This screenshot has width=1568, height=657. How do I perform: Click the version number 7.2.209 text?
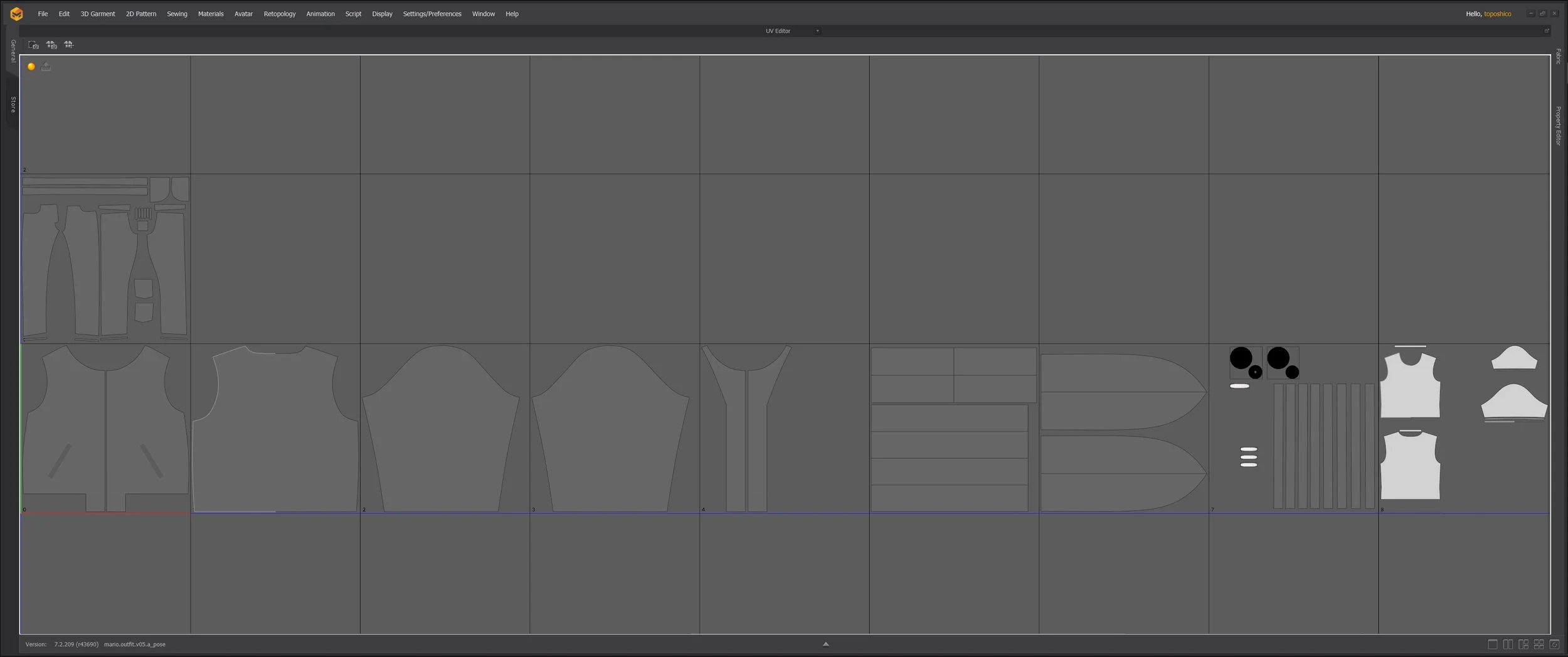76,644
